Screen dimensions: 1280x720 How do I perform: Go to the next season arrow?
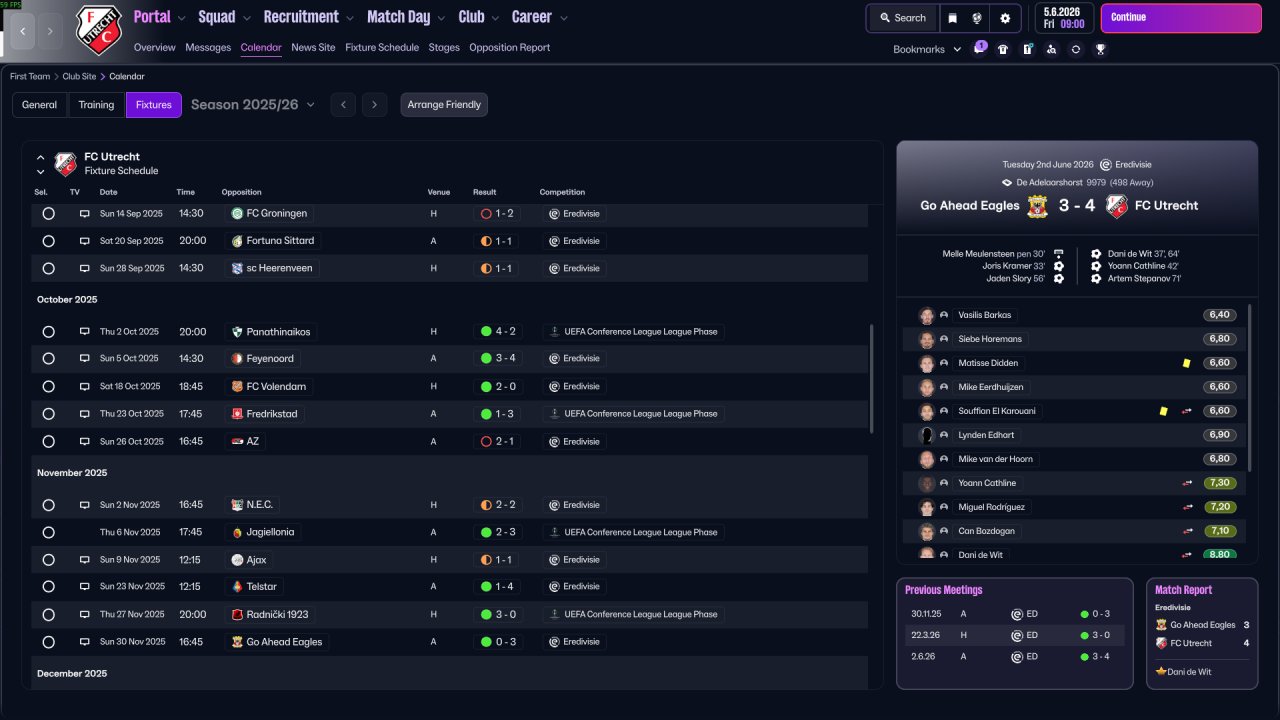coord(374,104)
